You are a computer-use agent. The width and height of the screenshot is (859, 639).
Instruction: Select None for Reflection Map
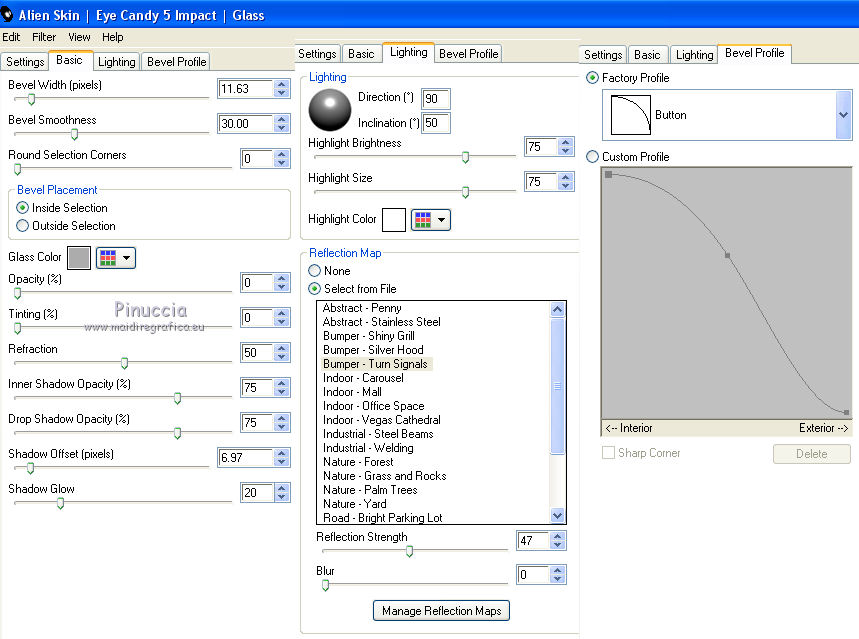tap(315, 271)
